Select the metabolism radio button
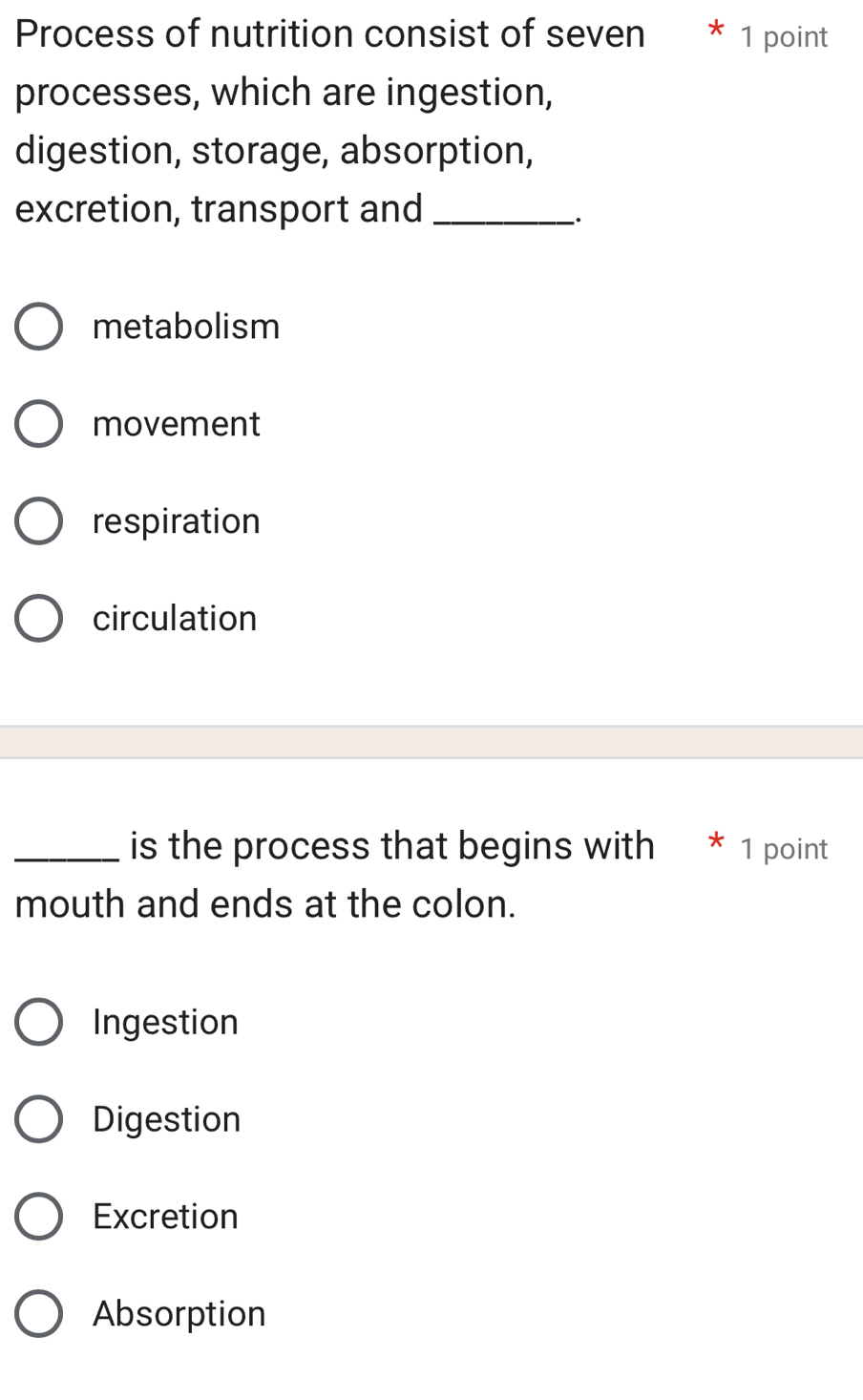The width and height of the screenshot is (863, 1400). pos(38,327)
